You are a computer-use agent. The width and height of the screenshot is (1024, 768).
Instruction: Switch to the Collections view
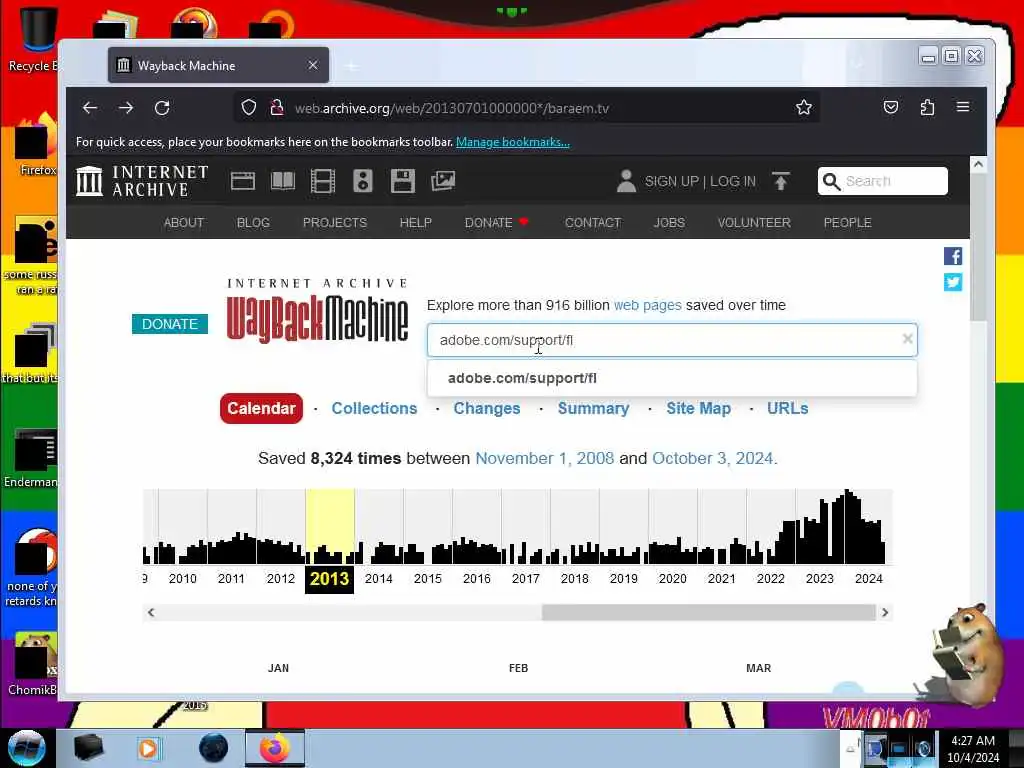374,408
